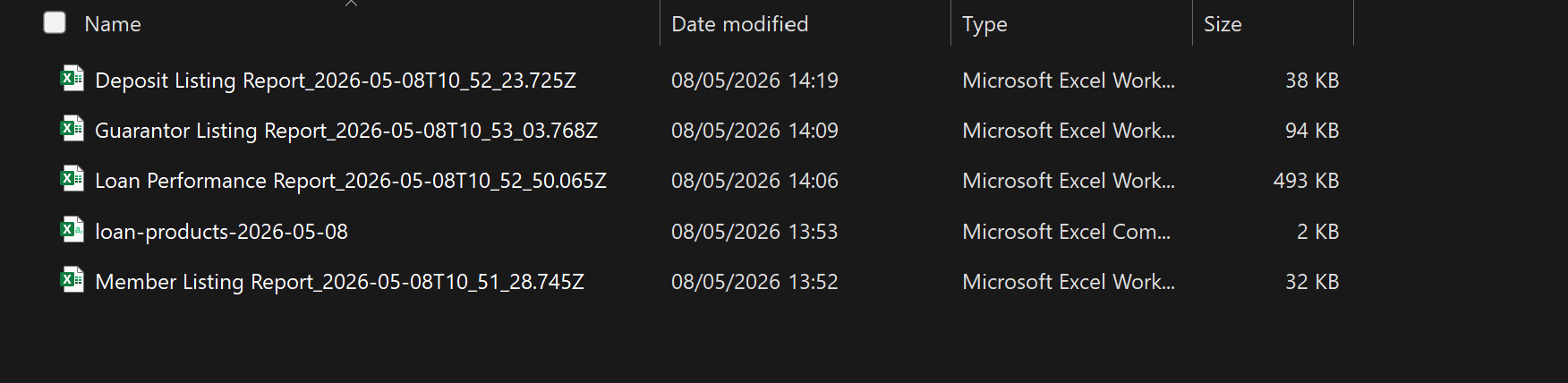Select the Member Listing Report file name
The image size is (1568, 383).
pos(339,282)
